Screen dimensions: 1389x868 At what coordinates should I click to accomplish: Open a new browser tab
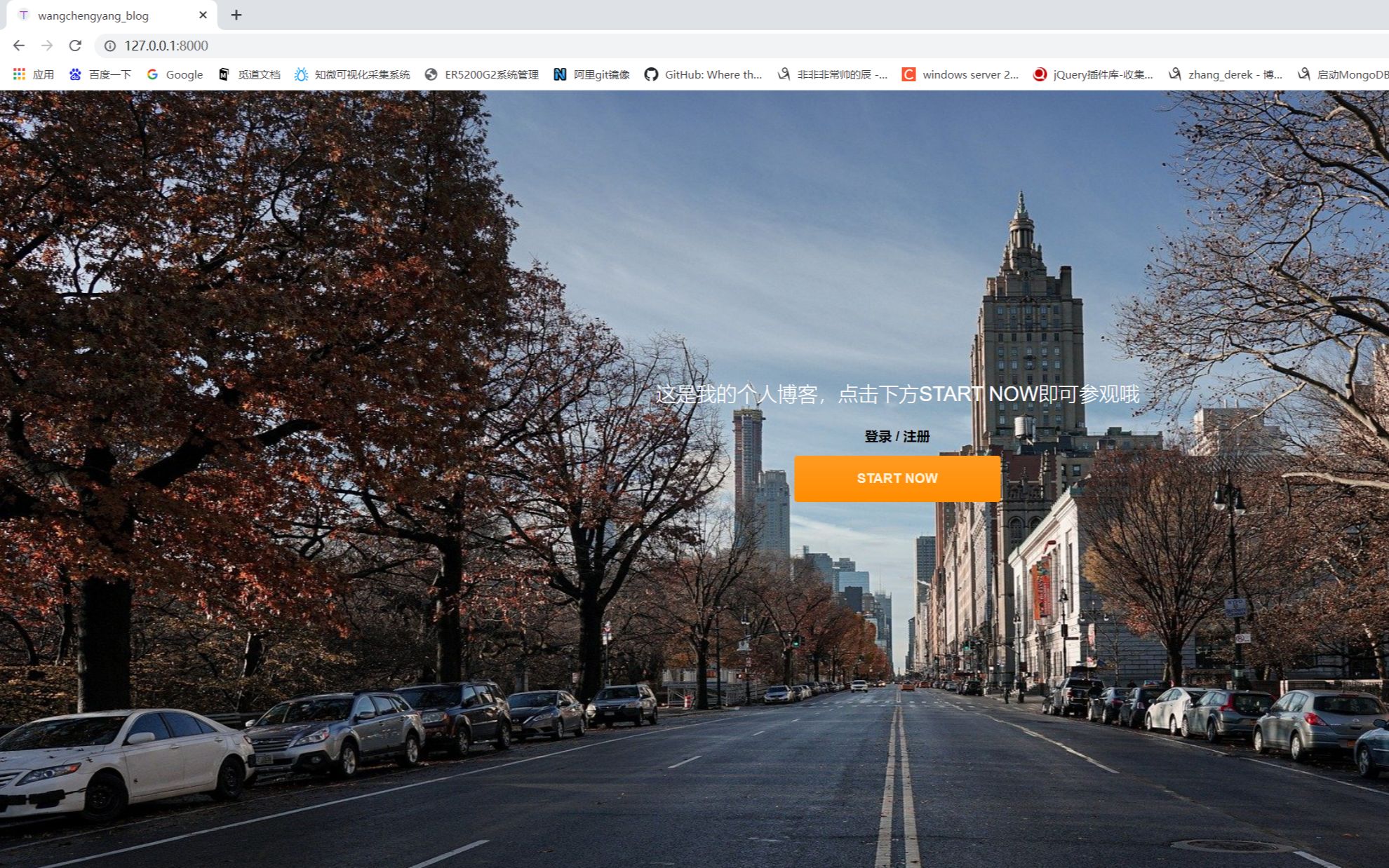tap(236, 15)
